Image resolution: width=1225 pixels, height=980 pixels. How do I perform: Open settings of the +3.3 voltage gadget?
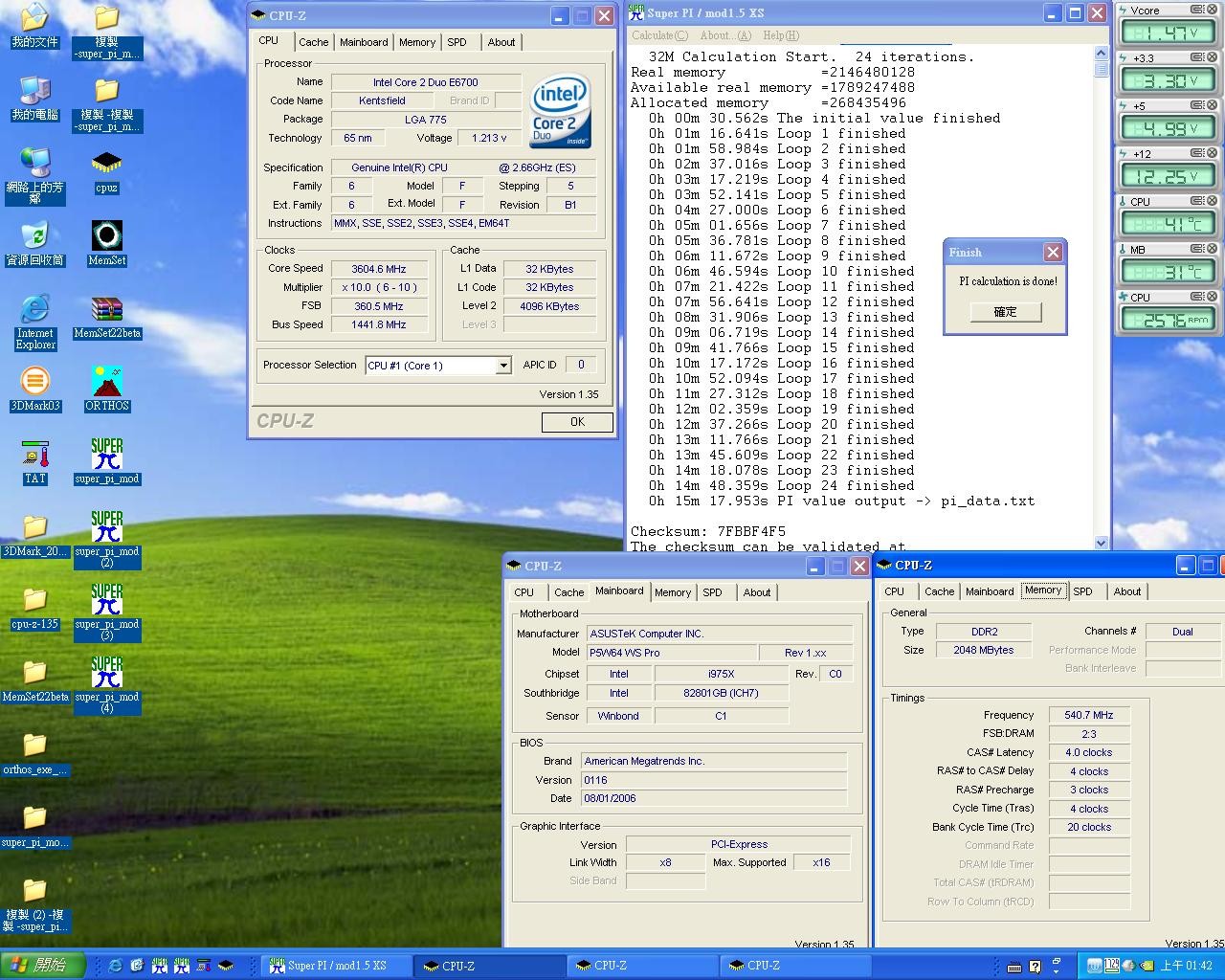coord(1196,57)
